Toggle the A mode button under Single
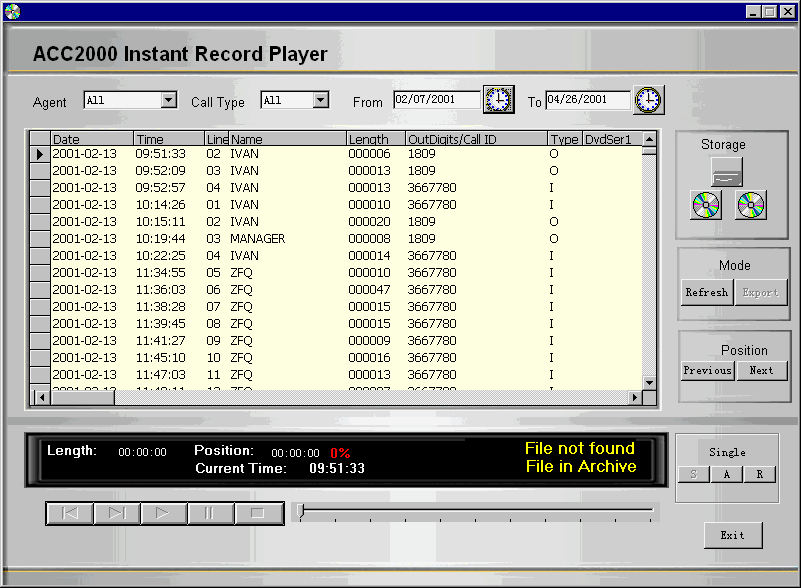The width and height of the screenshot is (801, 588). [x=727, y=474]
